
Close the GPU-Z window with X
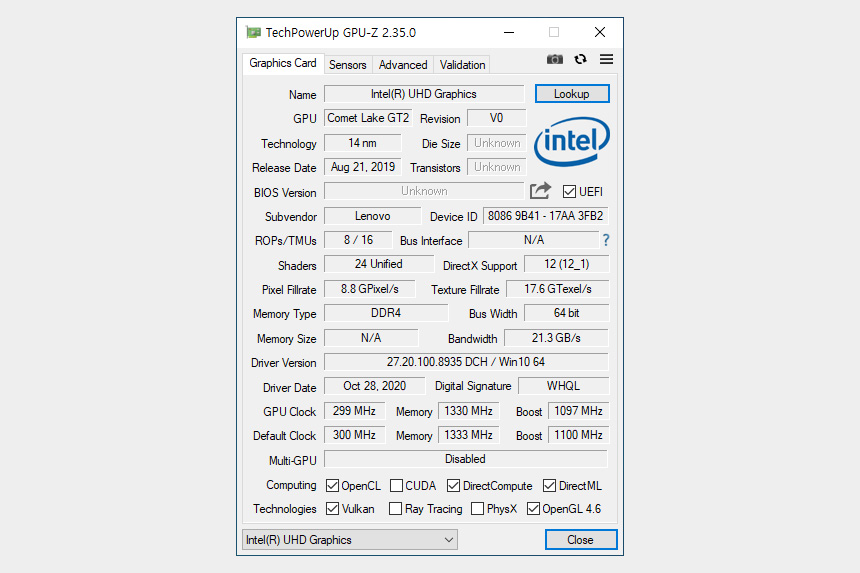coord(600,32)
